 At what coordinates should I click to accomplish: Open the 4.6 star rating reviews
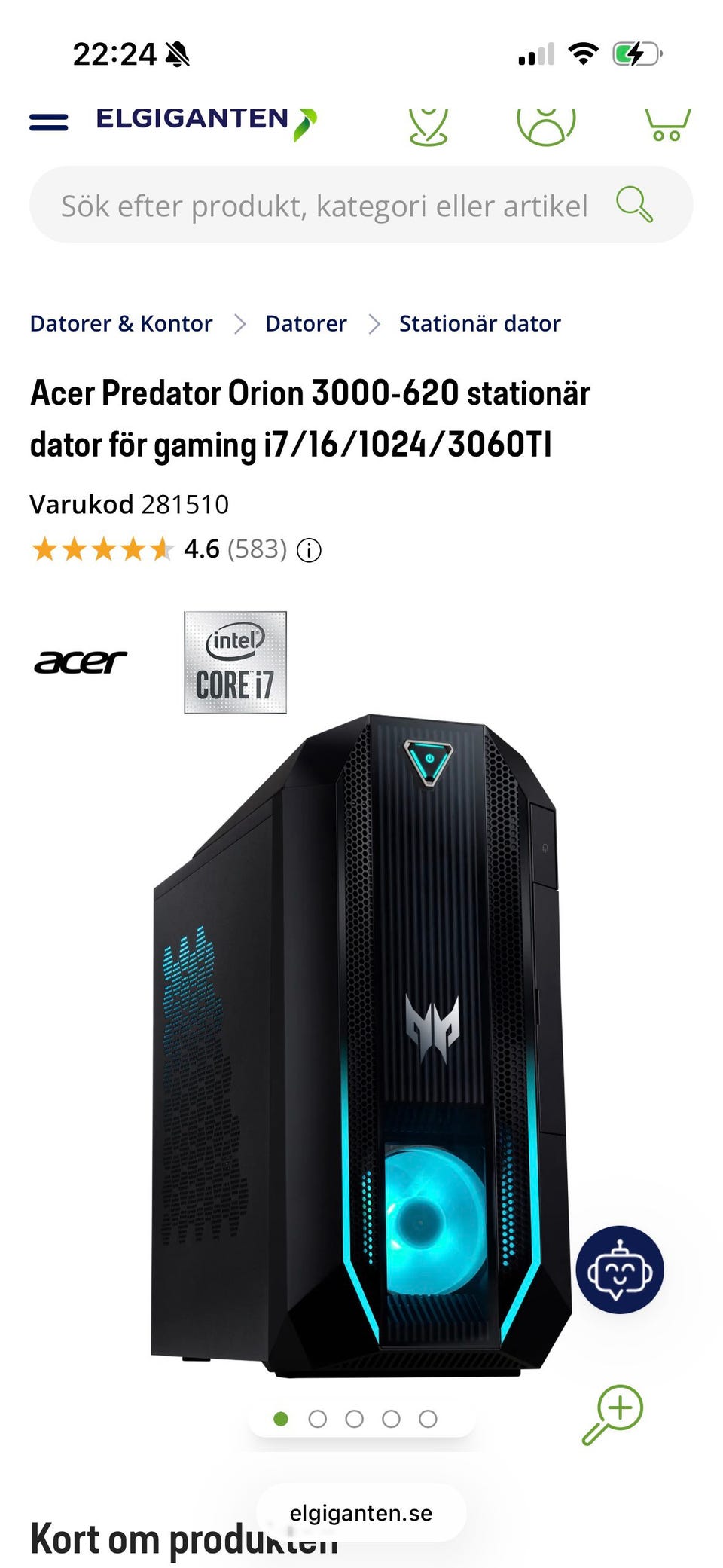159,549
